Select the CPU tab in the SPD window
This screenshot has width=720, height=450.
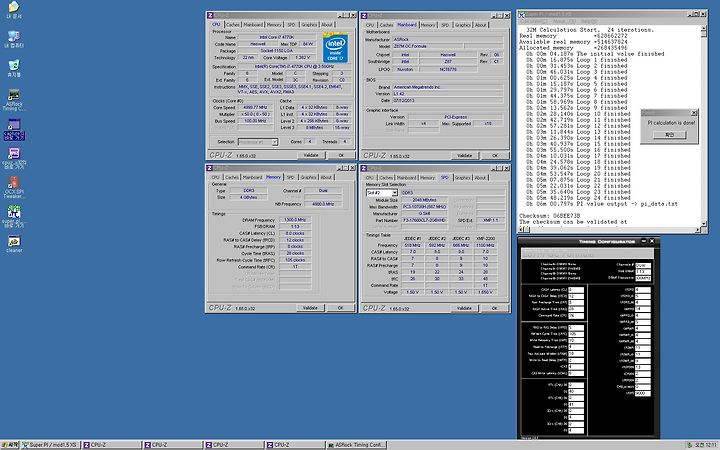[x=370, y=178]
